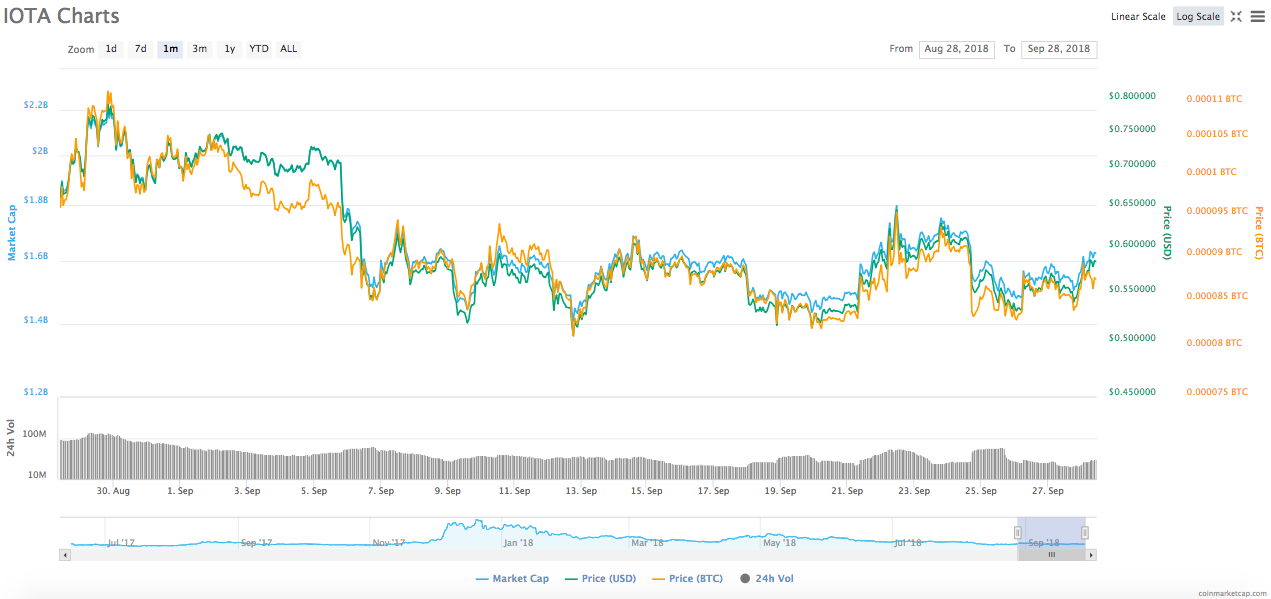Set zoom range to 7d

coord(141,49)
